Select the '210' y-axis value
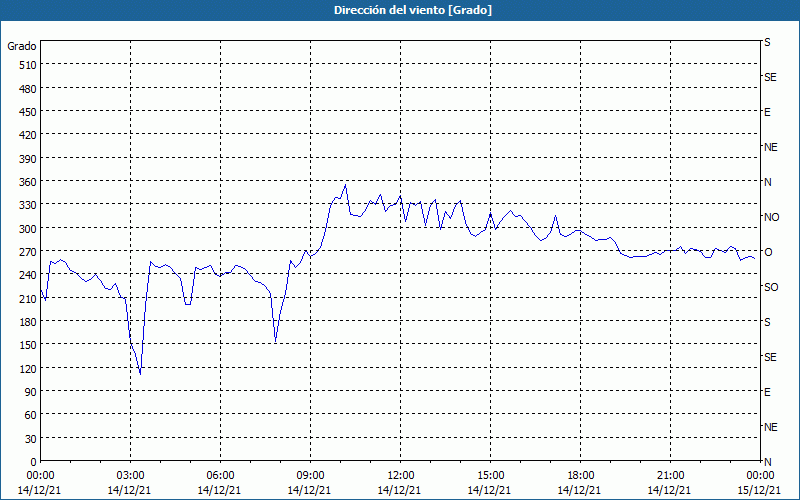This screenshot has height=500, width=800. [x=28, y=299]
